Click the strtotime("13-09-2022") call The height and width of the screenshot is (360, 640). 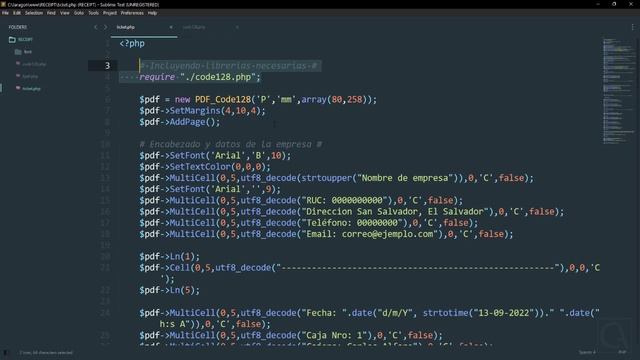(x=481, y=313)
